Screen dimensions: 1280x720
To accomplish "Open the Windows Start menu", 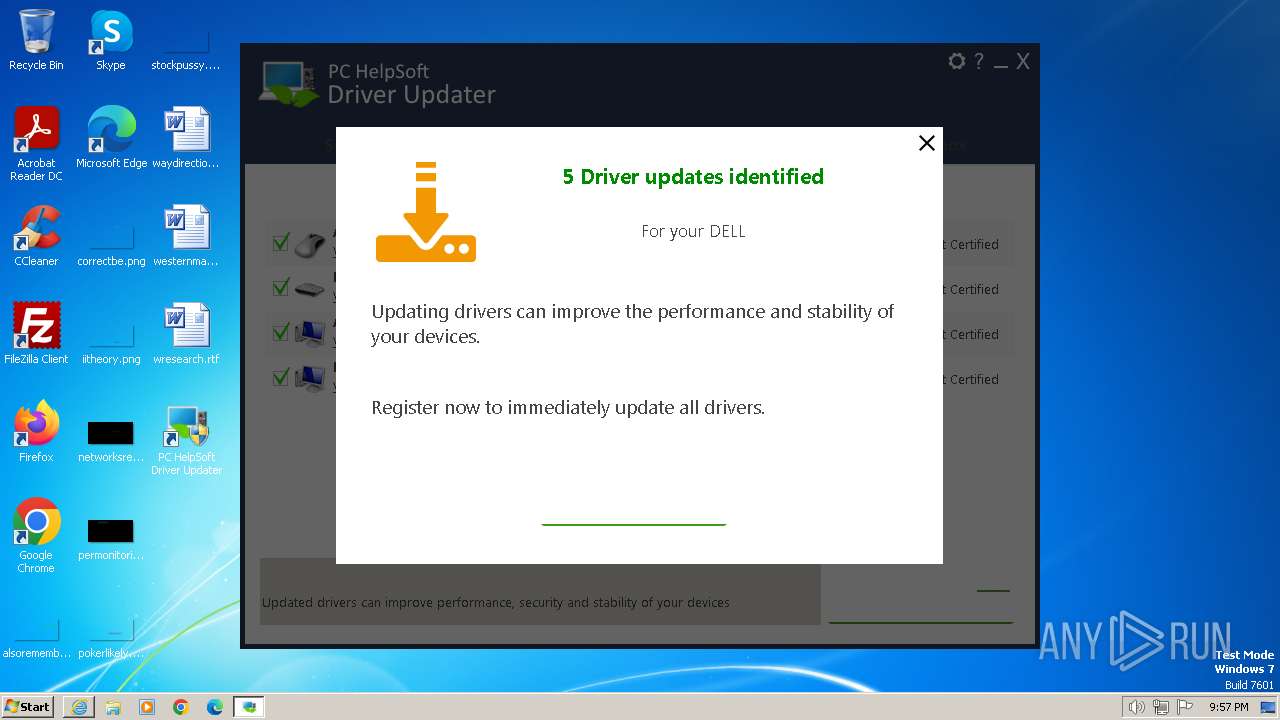I will tap(27, 706).
